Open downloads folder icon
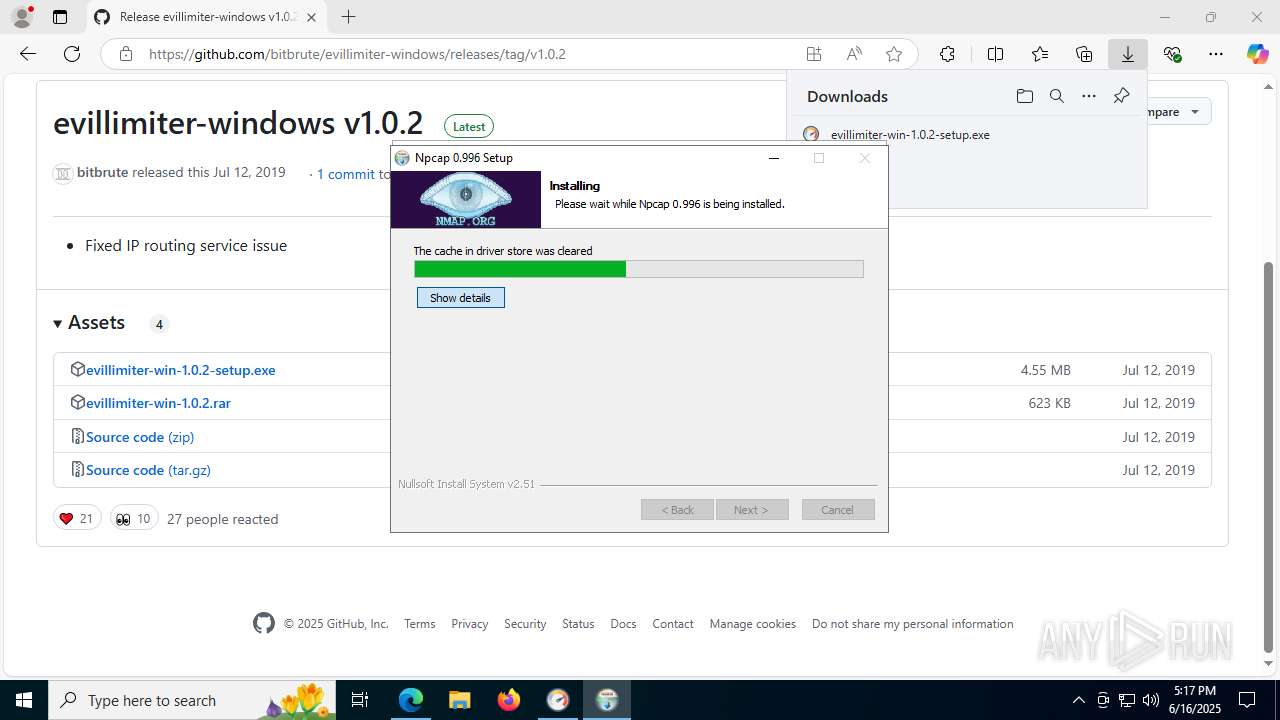1280x720 pixels. tap(1024, 96)
